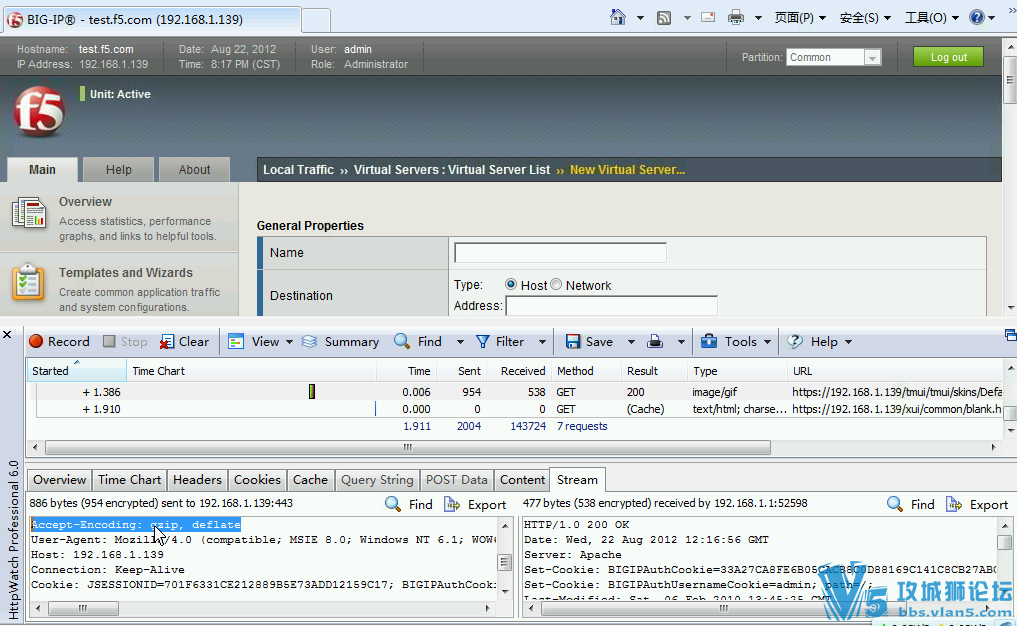
Task: Switch to the HttpWatch Overview tab
Action: pyautogui.click(x=60, y=479)
